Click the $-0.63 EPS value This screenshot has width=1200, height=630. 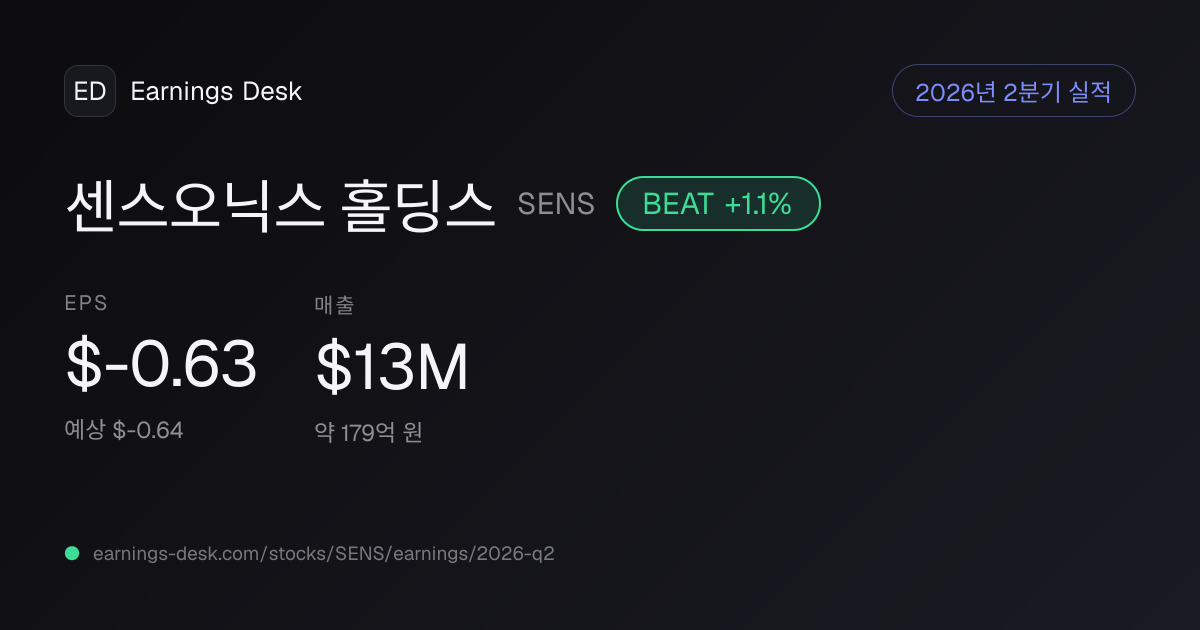(161, 365)
